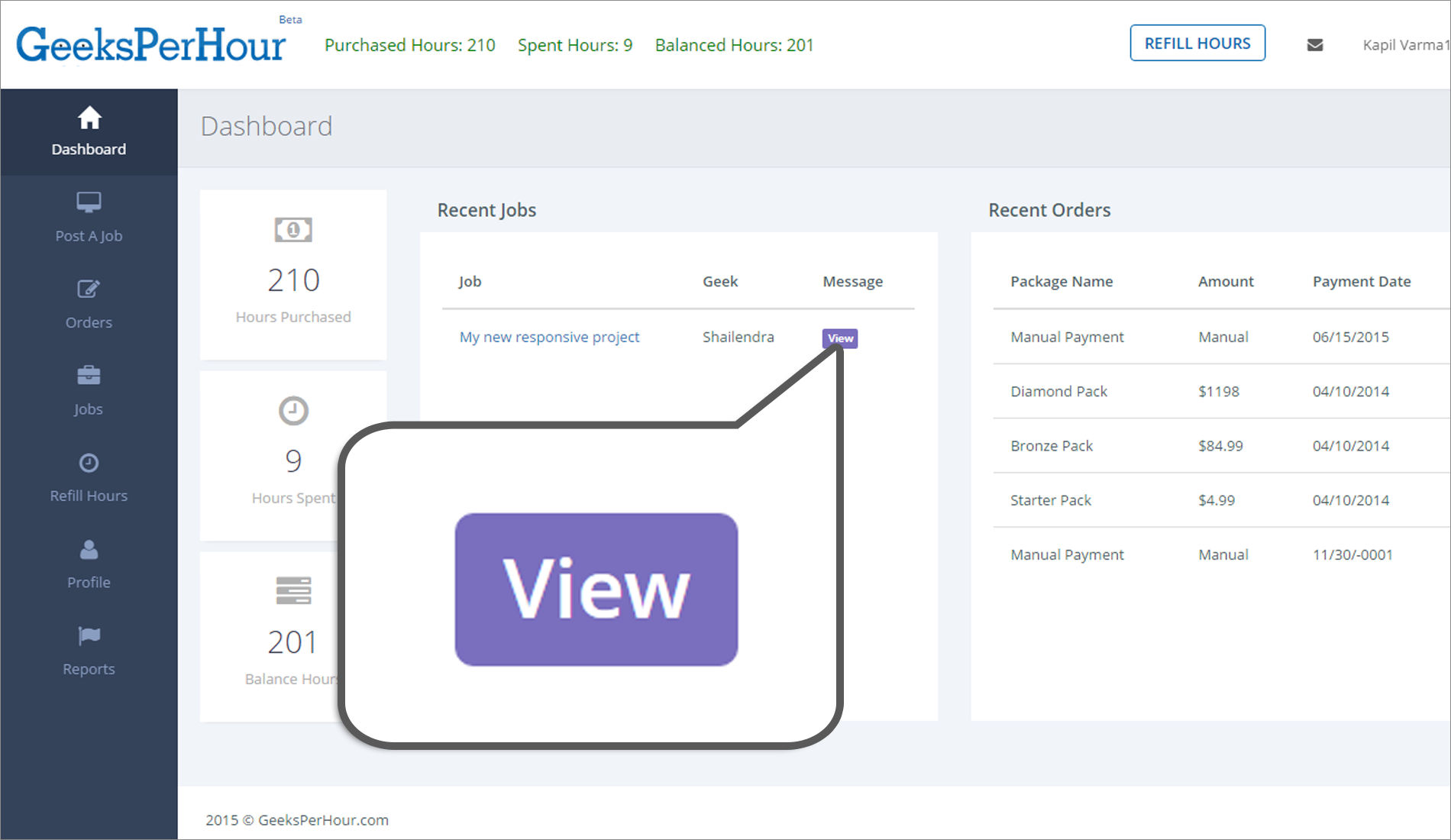Click the Amount column header
The height and width of the screenshot is (840, 1451).
click(1226, 281)
